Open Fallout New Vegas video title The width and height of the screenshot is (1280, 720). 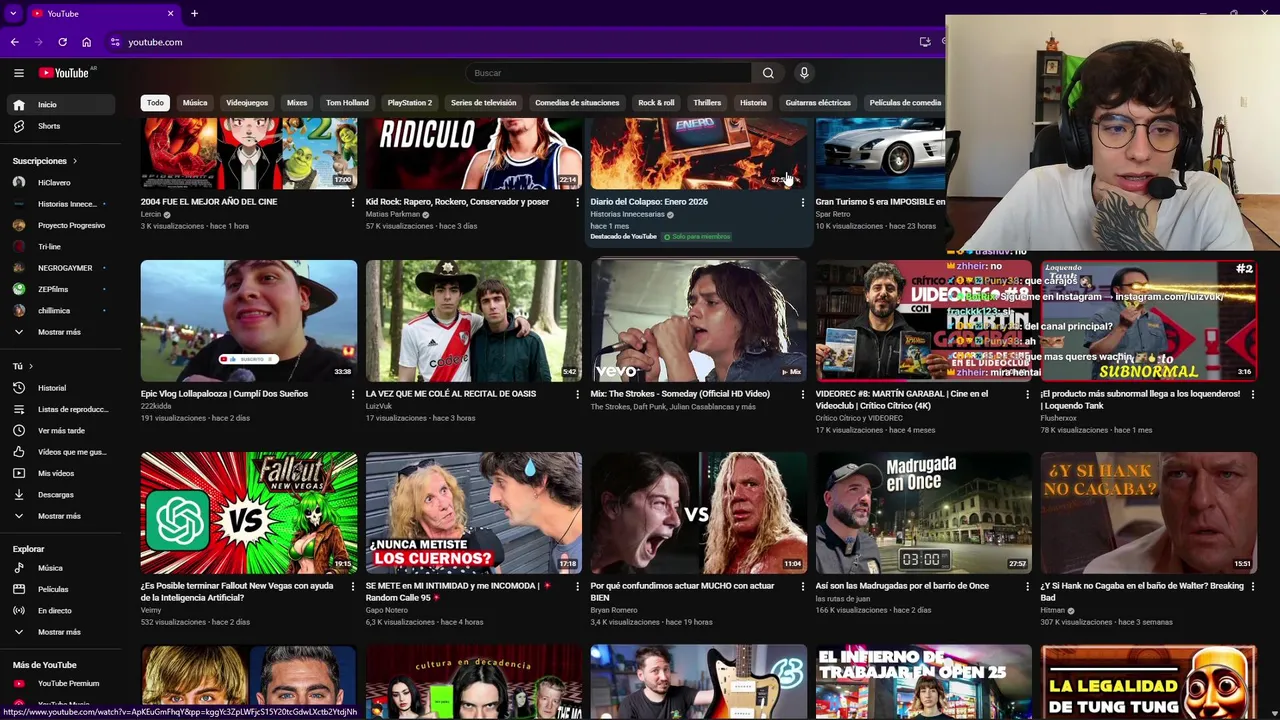[237, 591]
